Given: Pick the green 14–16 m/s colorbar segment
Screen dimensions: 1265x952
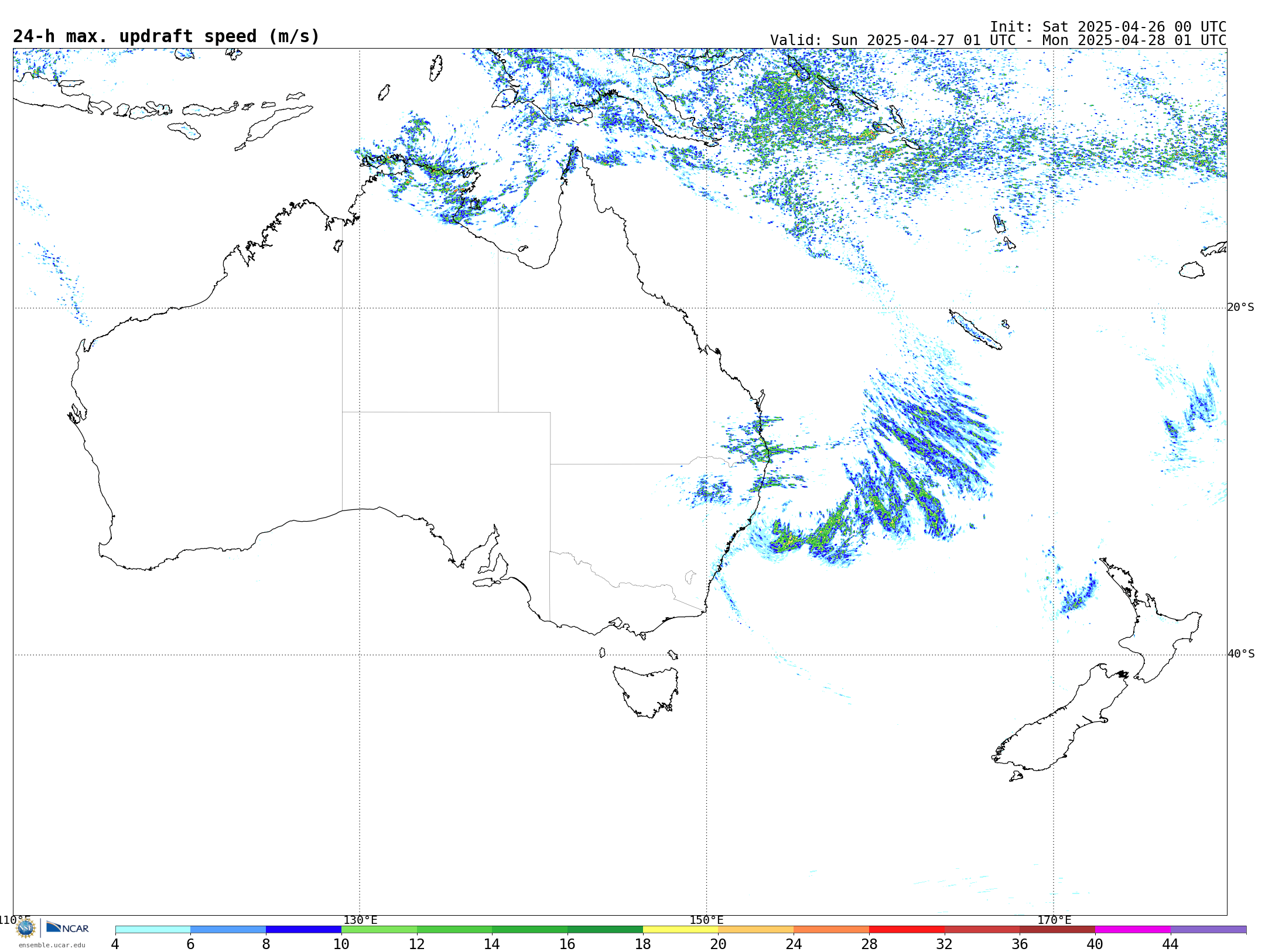Looking at the screenshot, I should (530, 930).
